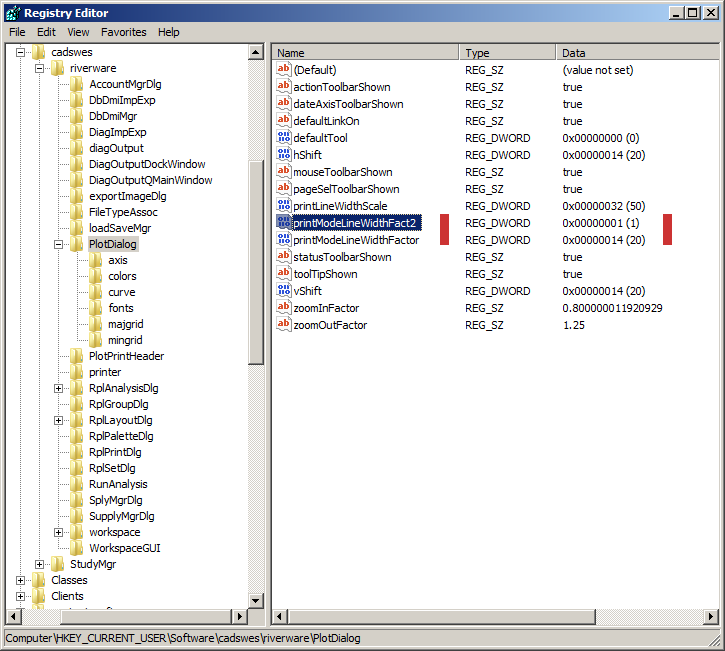The image size is (725, 651).
Task: Click the colors folder icon
Action: pos(96,276)
